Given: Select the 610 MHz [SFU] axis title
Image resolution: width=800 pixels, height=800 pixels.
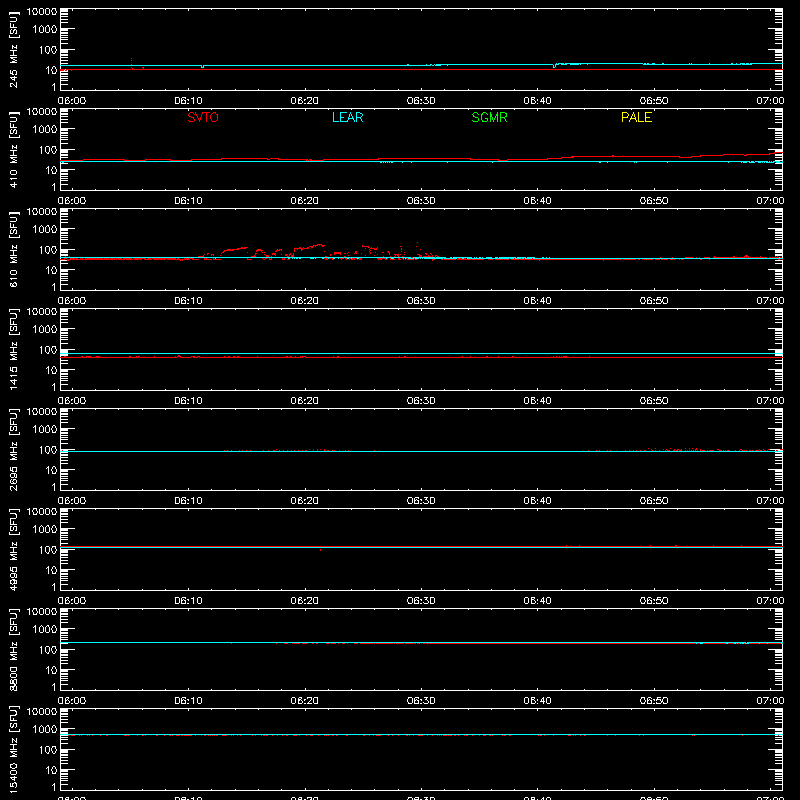Looking at the screenshot, I should pyautogui.click(x=13, y=250).
